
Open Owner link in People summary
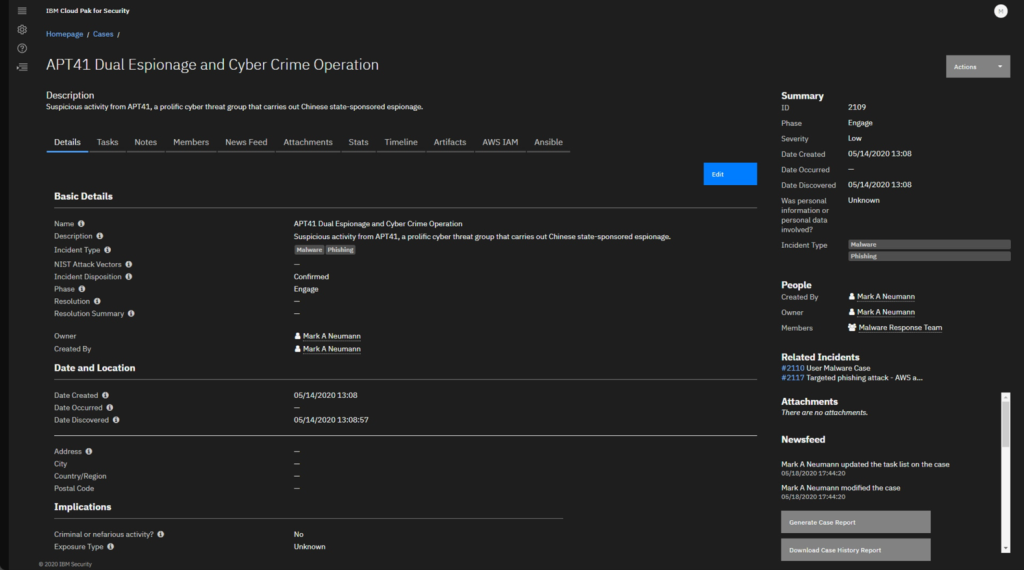click(x=886, y=312)
